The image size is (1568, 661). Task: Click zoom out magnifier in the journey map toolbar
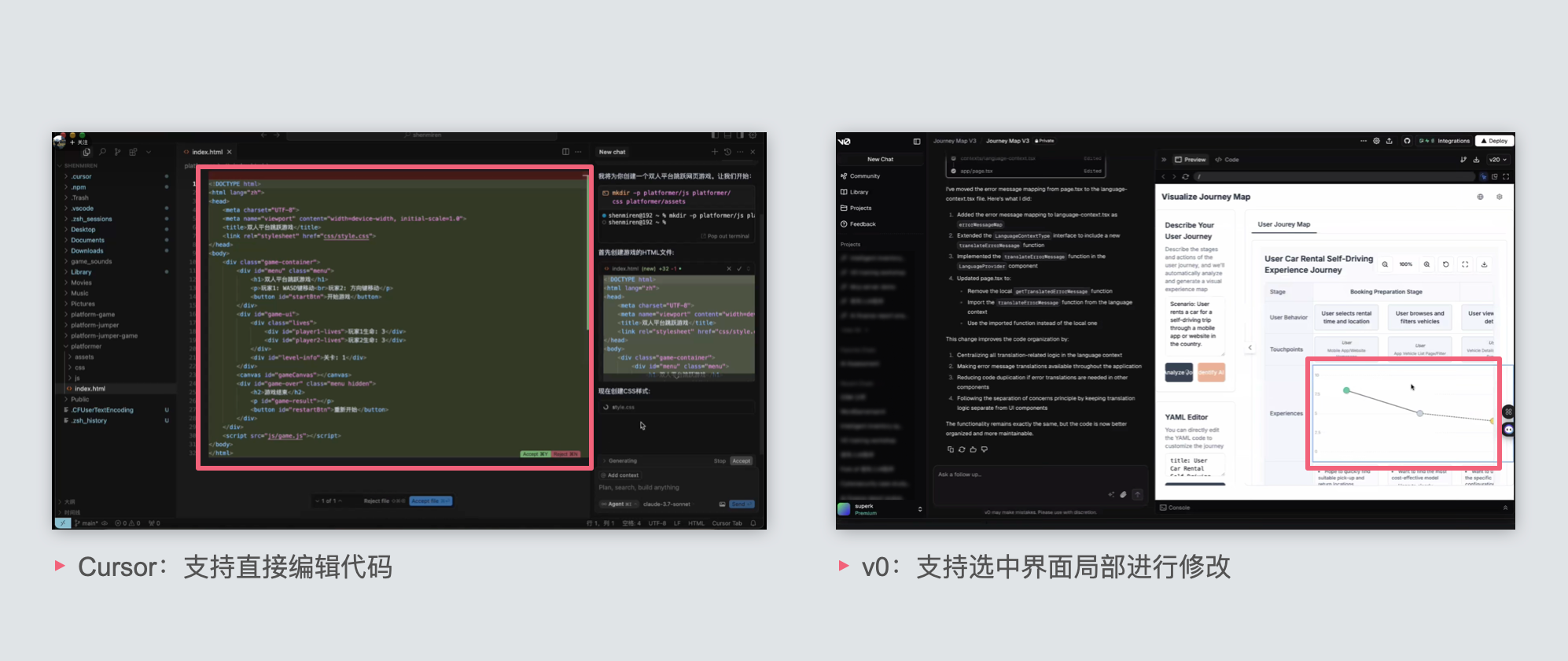(x=1385, y=264)
